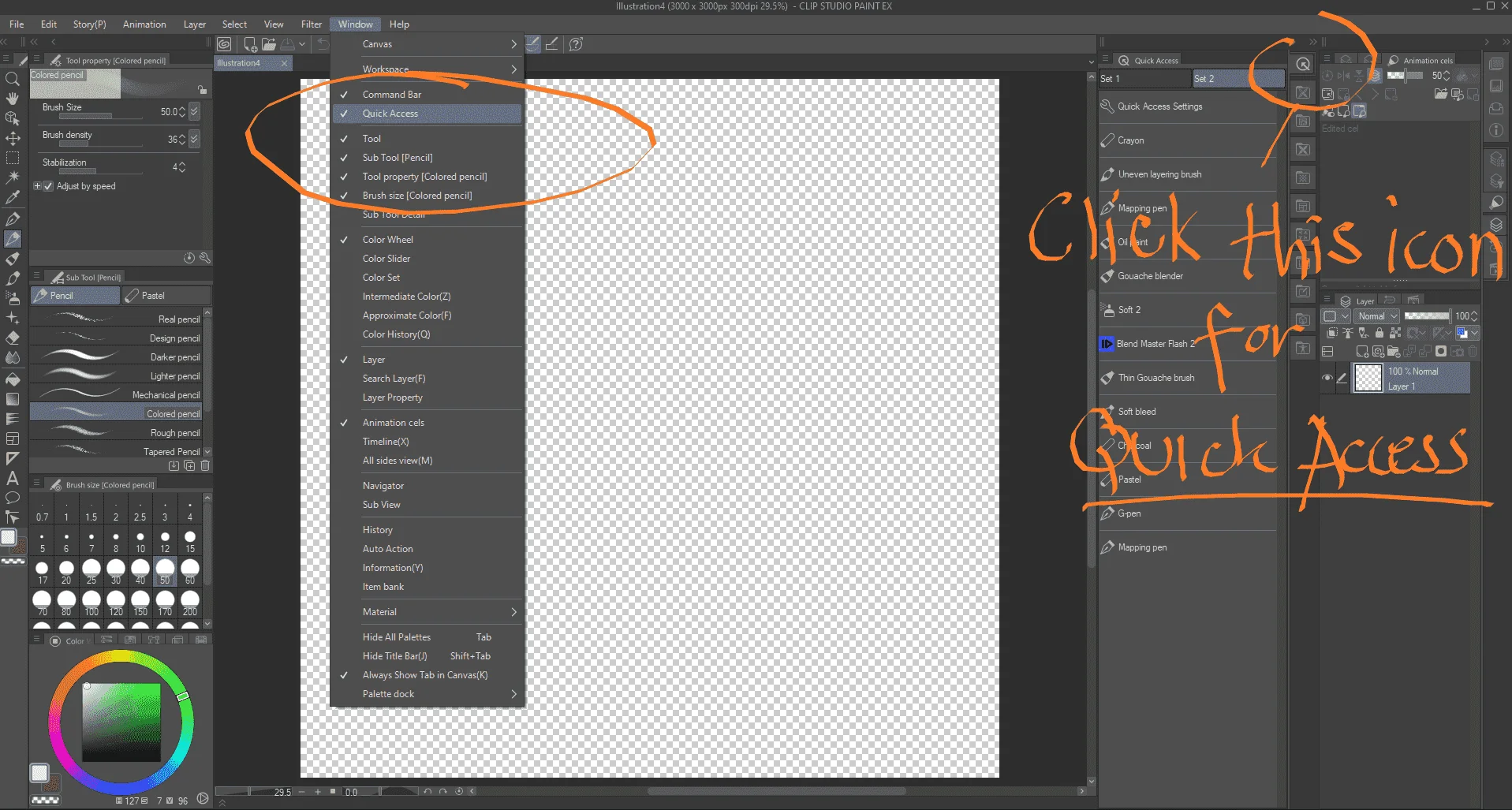Click the Sub Tool Detail wrench icon
1512x810 pixels.
click(205, 258)
